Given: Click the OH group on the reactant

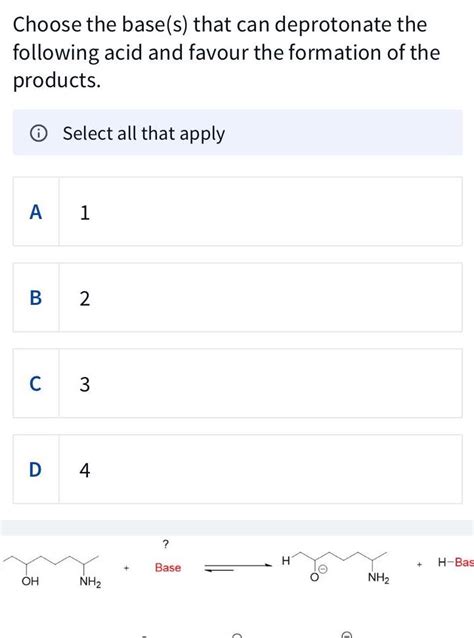Looking at the screenshot, I should [x=30, y=581].
